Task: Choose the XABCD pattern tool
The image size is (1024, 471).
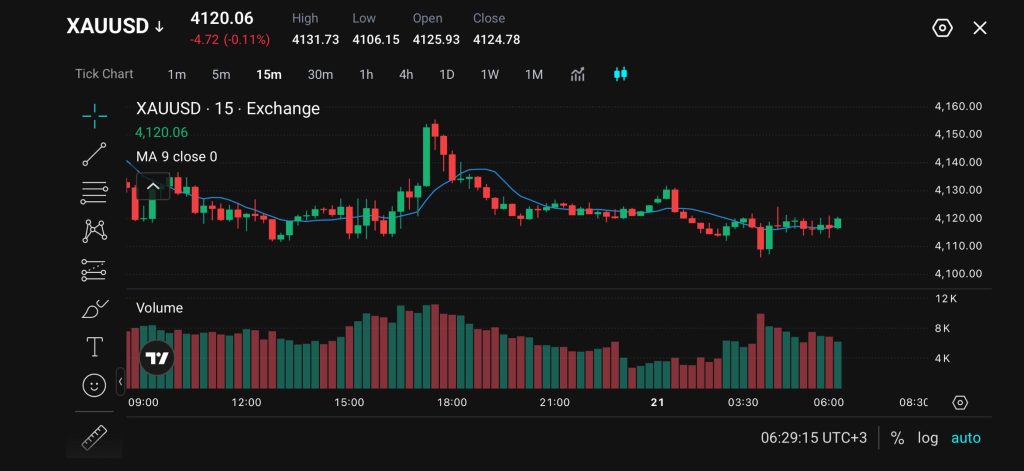Action: (95, 231)
